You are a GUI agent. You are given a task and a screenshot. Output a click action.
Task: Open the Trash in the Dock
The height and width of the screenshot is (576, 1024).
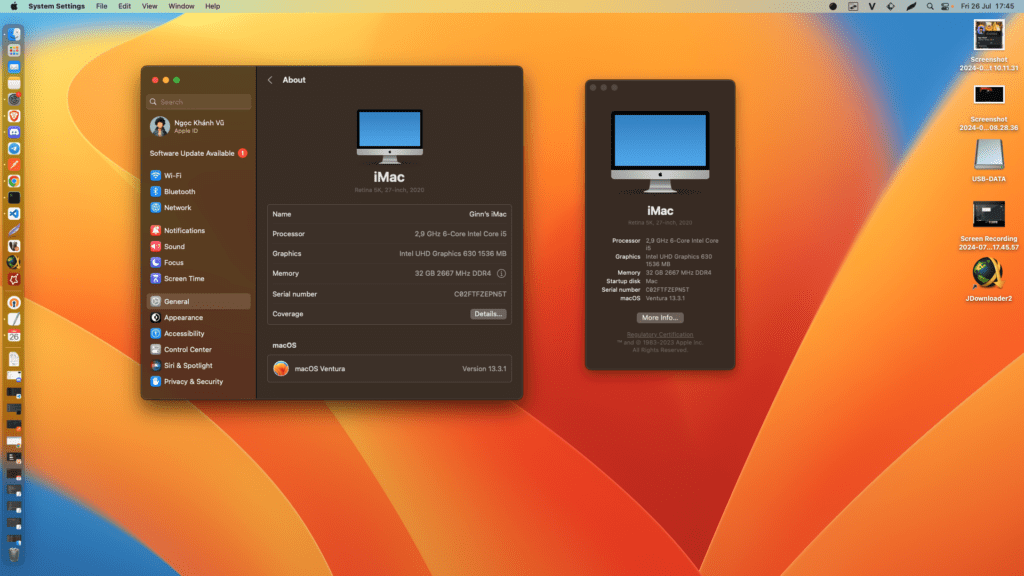14,554
